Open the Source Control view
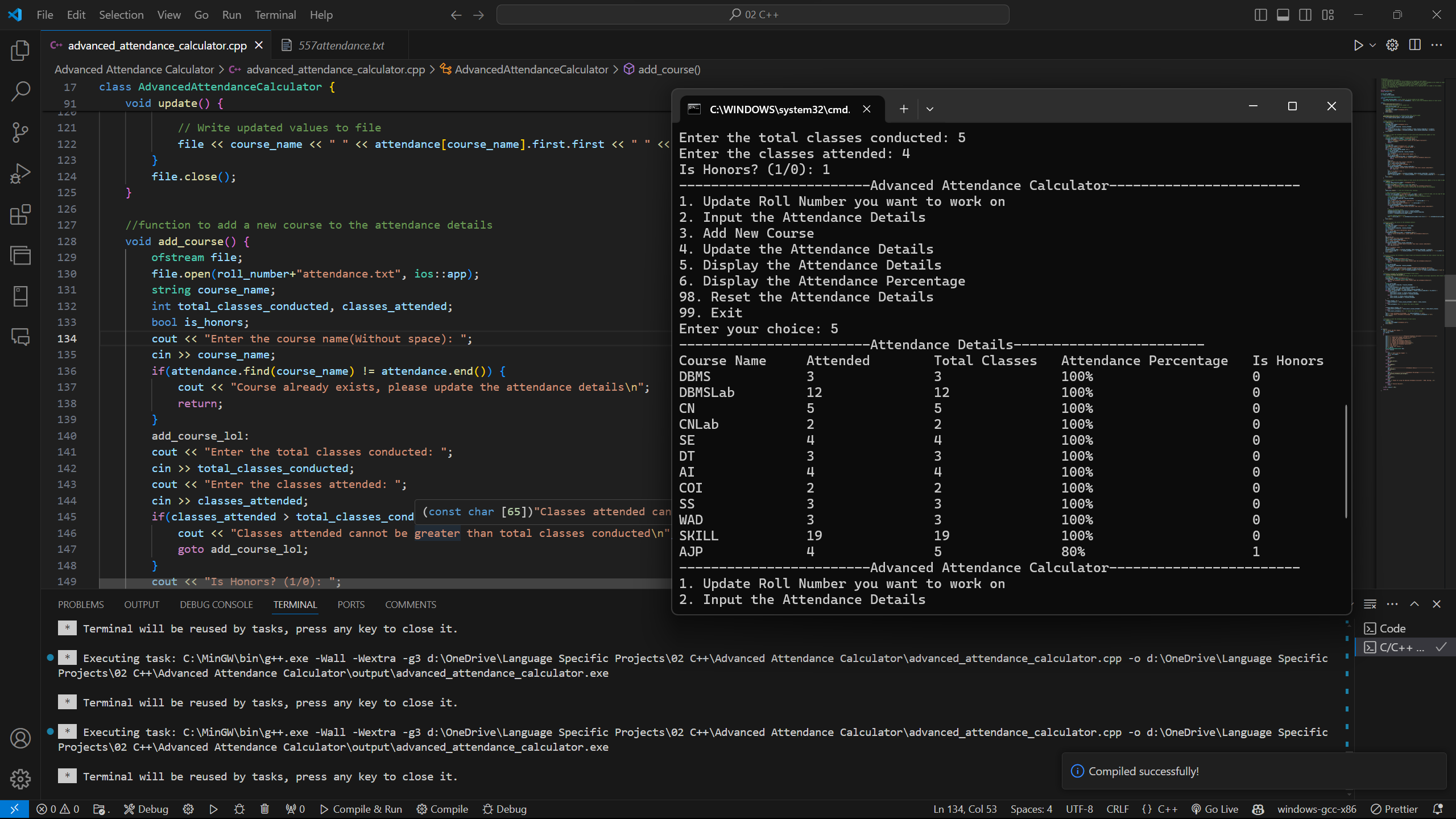Image resolution: width=1456 pixels, height=819 pixels. (x=20, y=132)
